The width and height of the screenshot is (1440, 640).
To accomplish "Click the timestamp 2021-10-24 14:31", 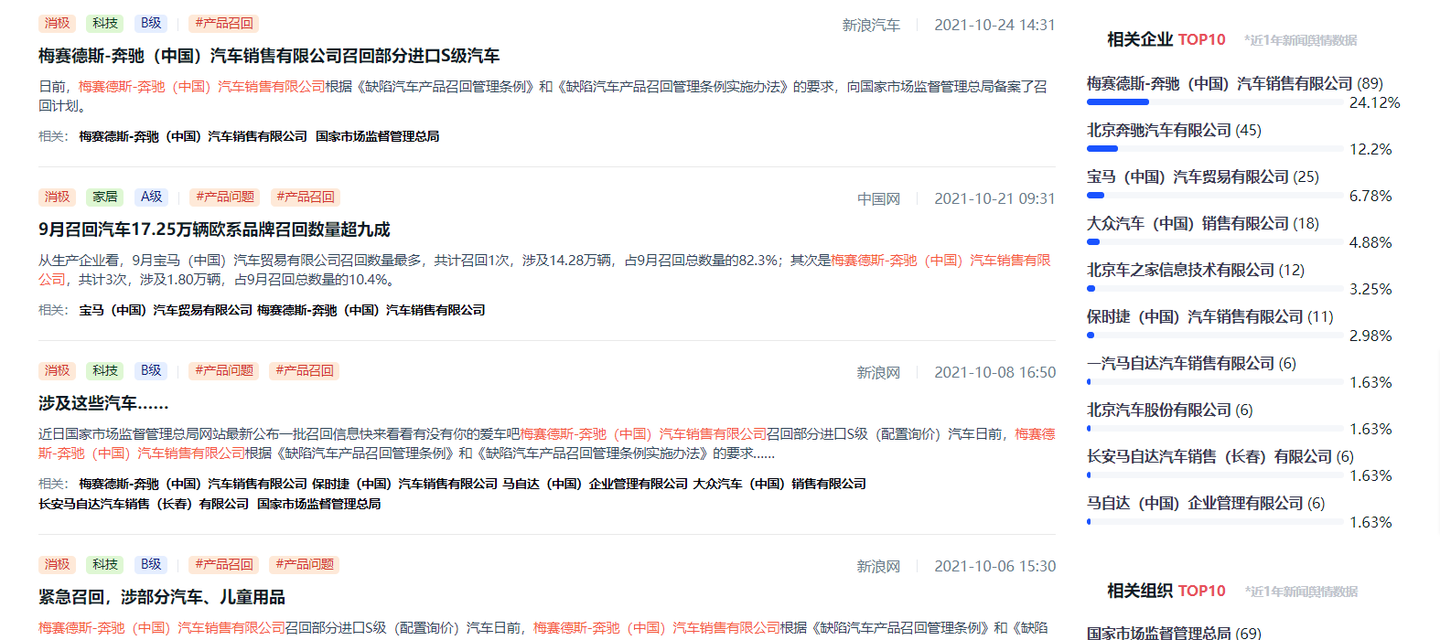I will 995,25.
